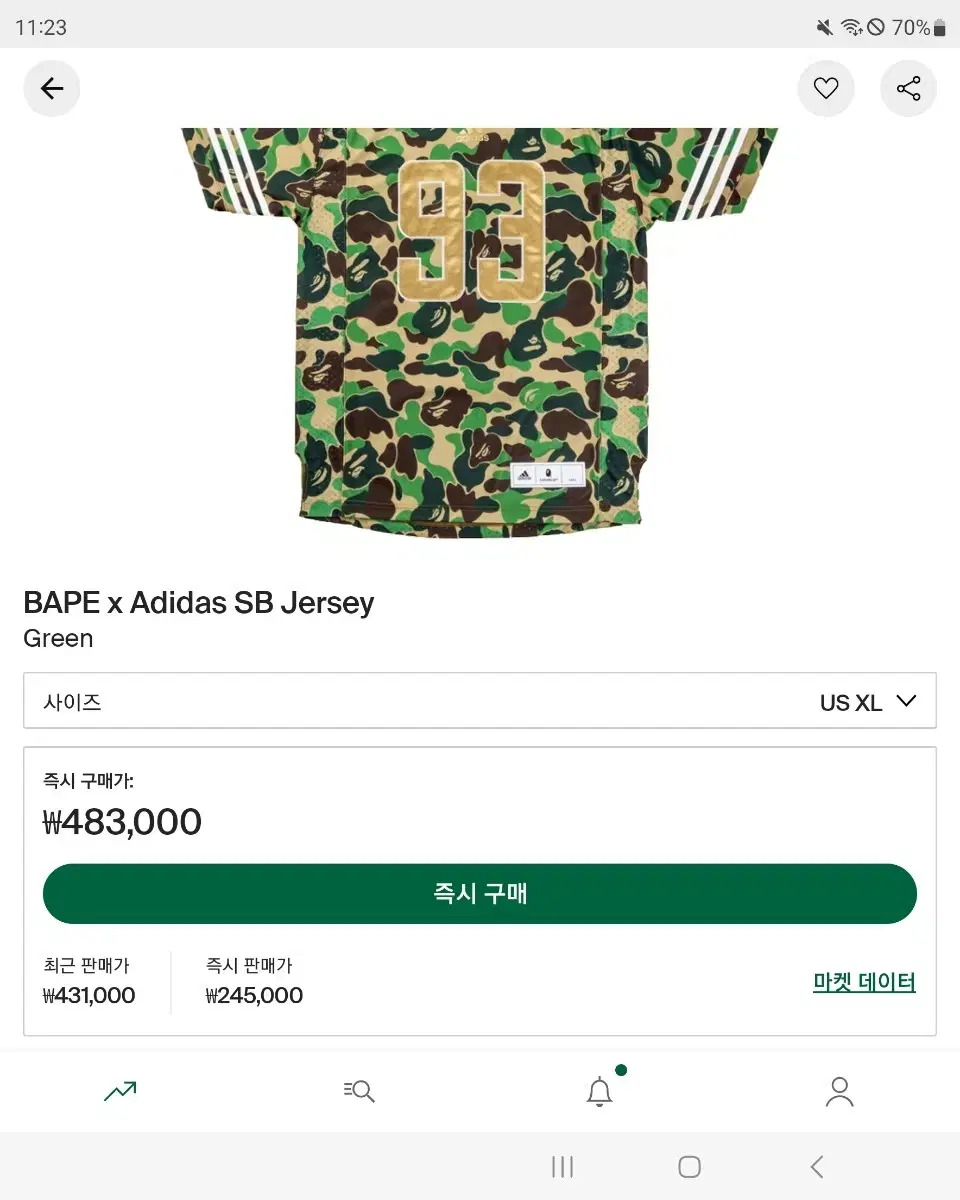
Task: Expand the US XL chevron arrow
Action: (906, 701)
